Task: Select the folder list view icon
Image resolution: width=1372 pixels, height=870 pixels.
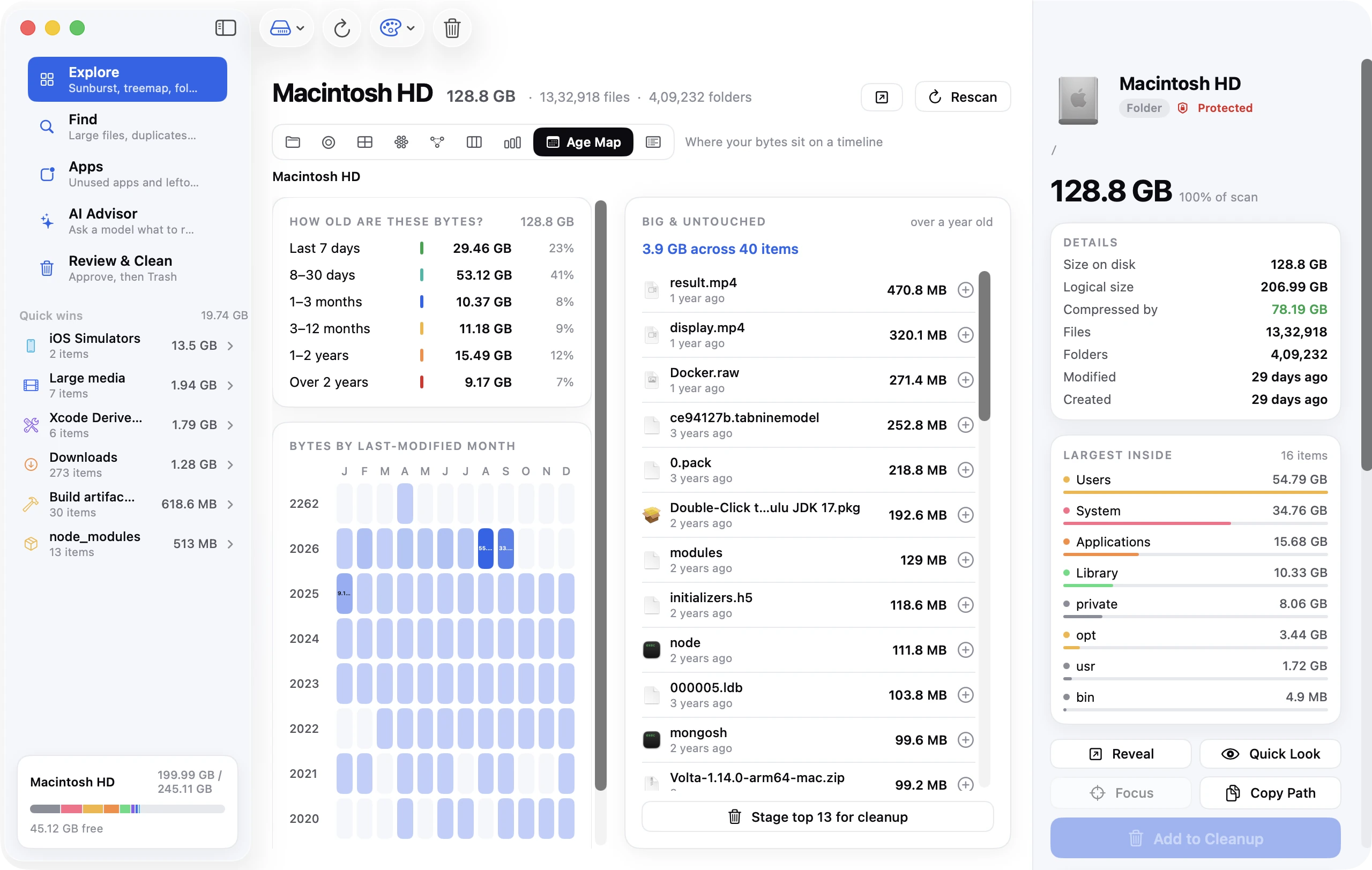Action: click(x=293, y=142)
